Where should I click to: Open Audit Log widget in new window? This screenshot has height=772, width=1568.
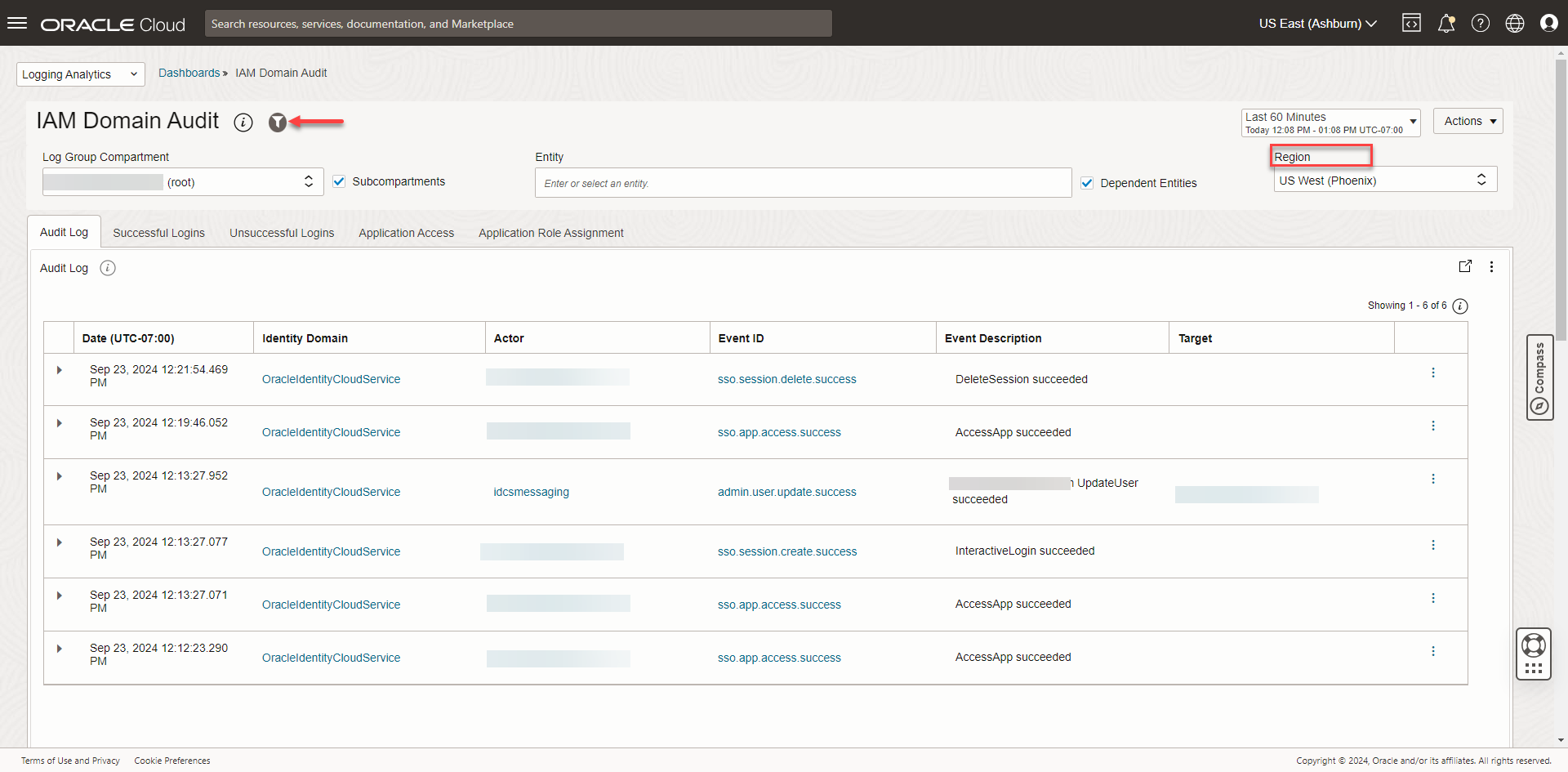coord(1465,266)
